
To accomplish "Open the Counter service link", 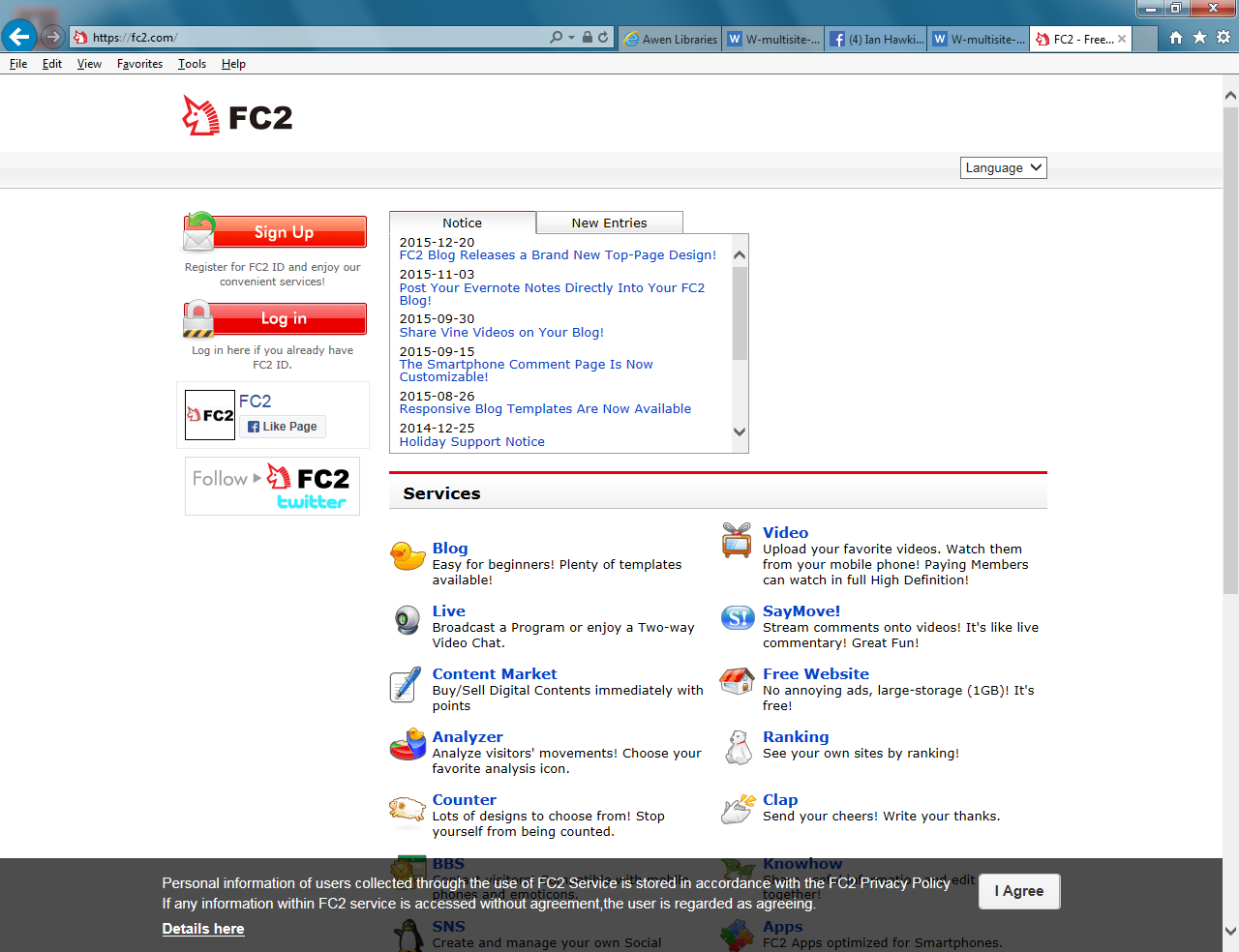I will point(465,800).
